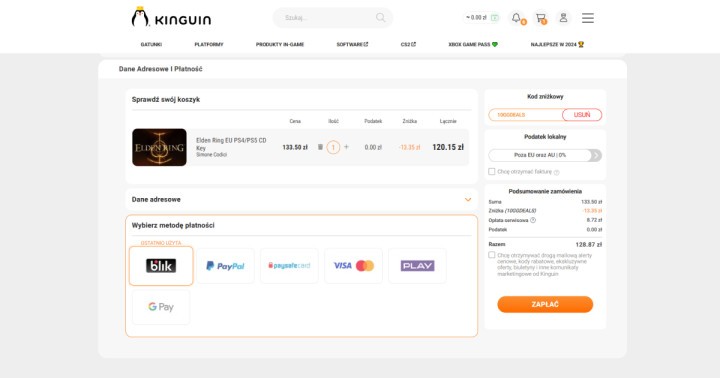Image resolution: width=720 pixels, height=378 pixels.
Task: Delete Elden Ring using trash icon
Action: (321, 147)
